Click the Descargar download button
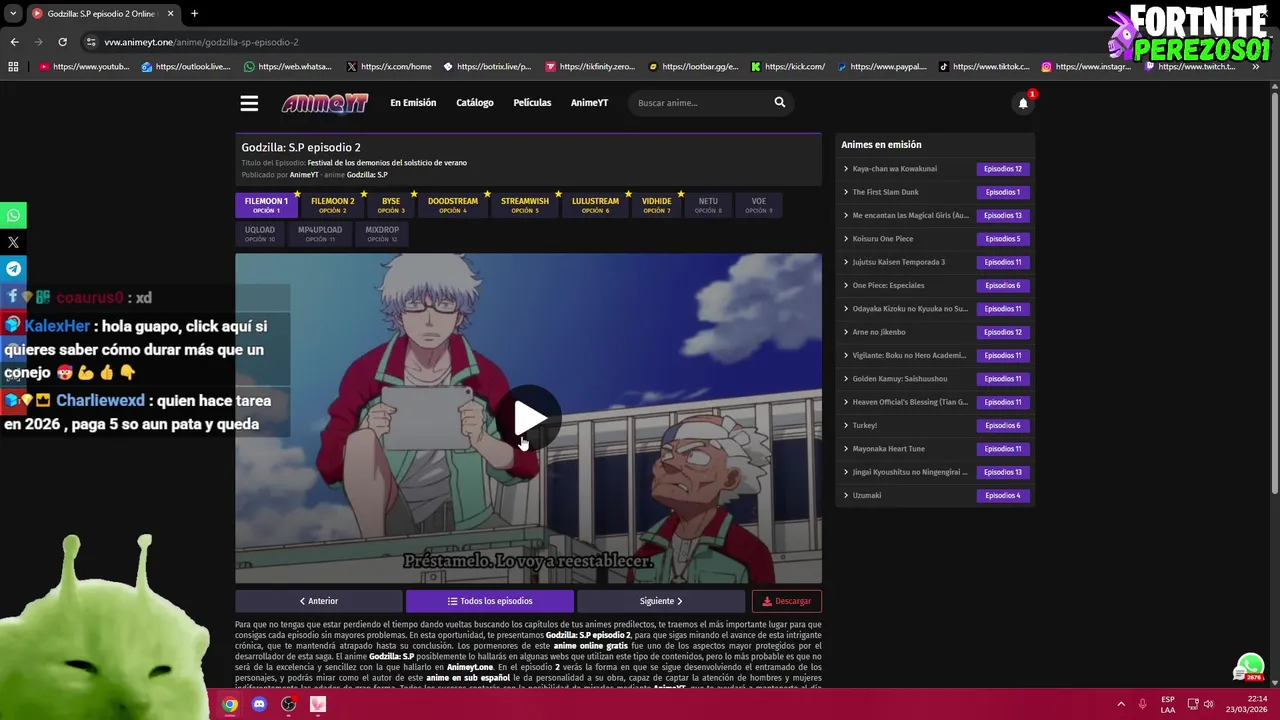The height and width of the screenshot is (720, 1280). [787, 601]
